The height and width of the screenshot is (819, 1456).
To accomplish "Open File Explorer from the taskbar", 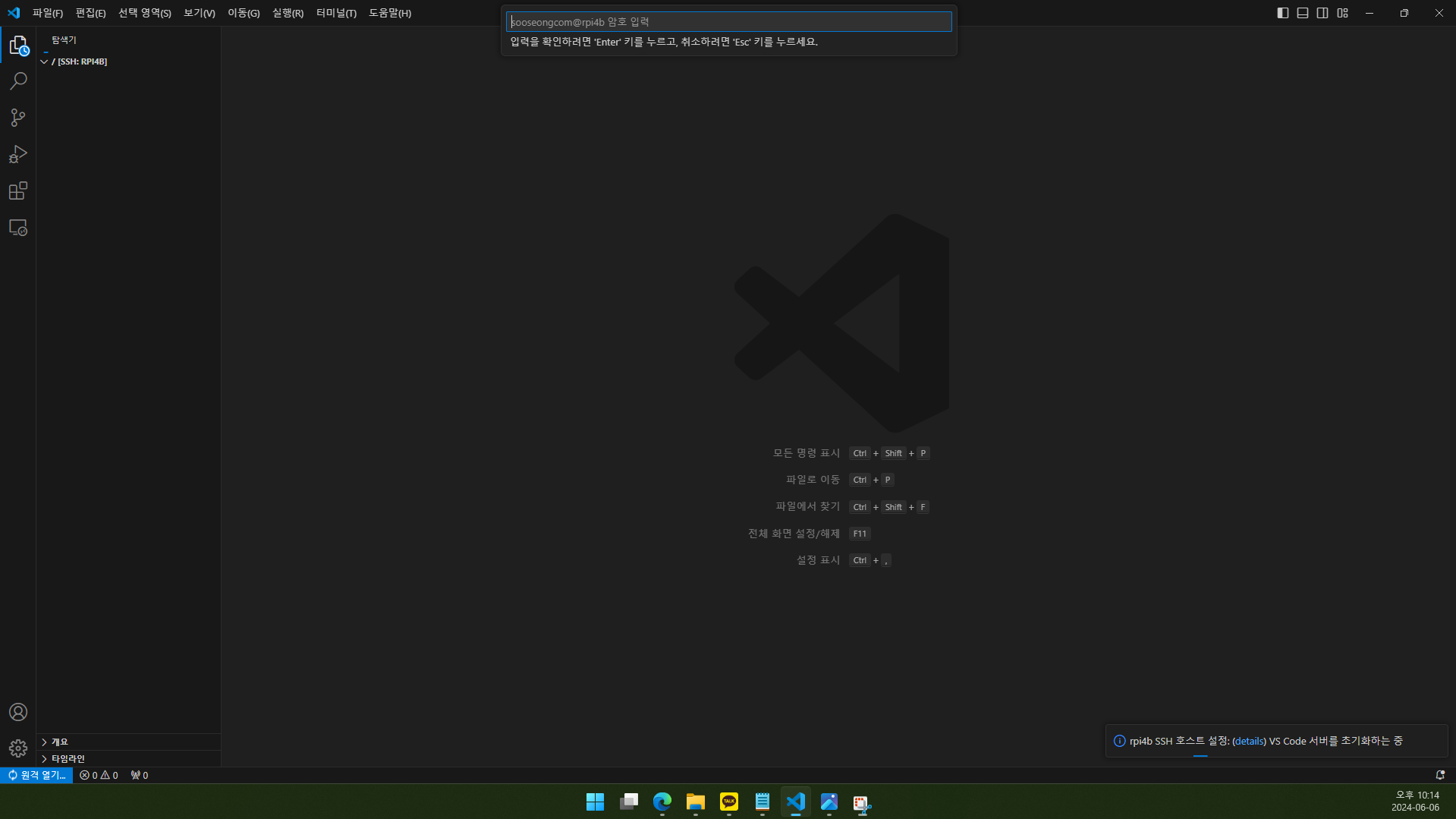I will click(695, 802).
